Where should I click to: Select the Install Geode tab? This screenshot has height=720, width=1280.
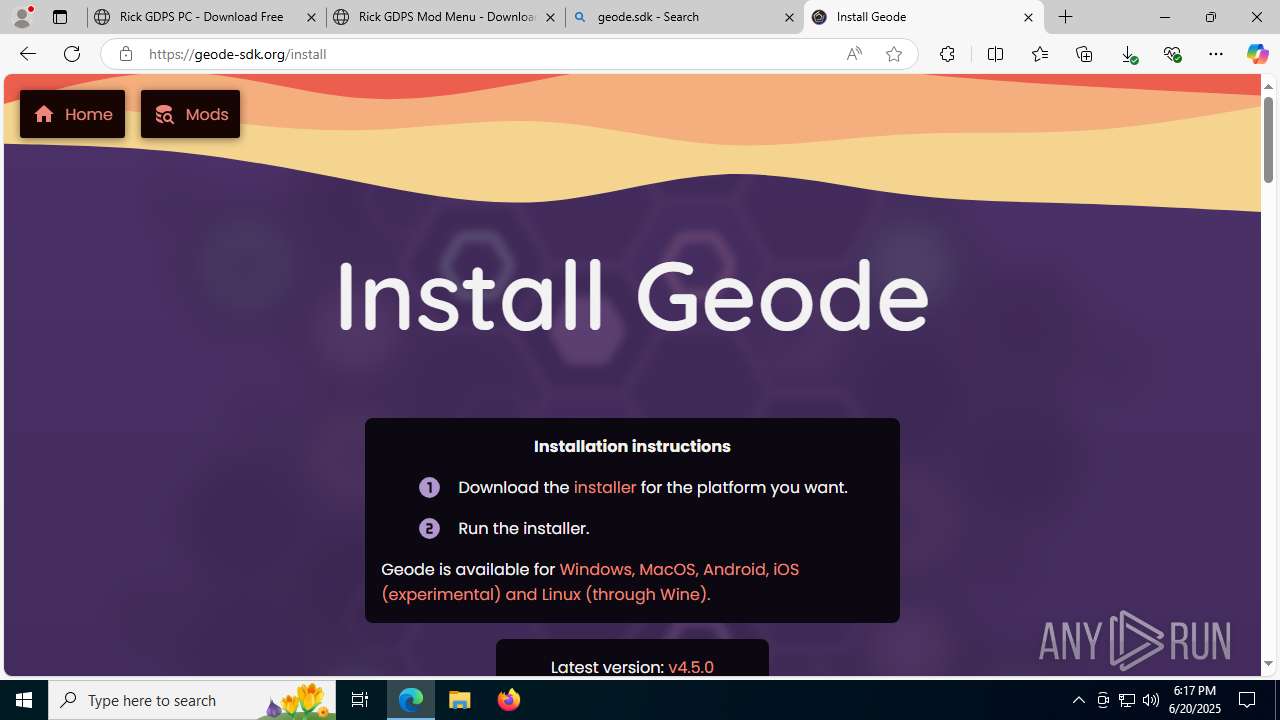922,17
